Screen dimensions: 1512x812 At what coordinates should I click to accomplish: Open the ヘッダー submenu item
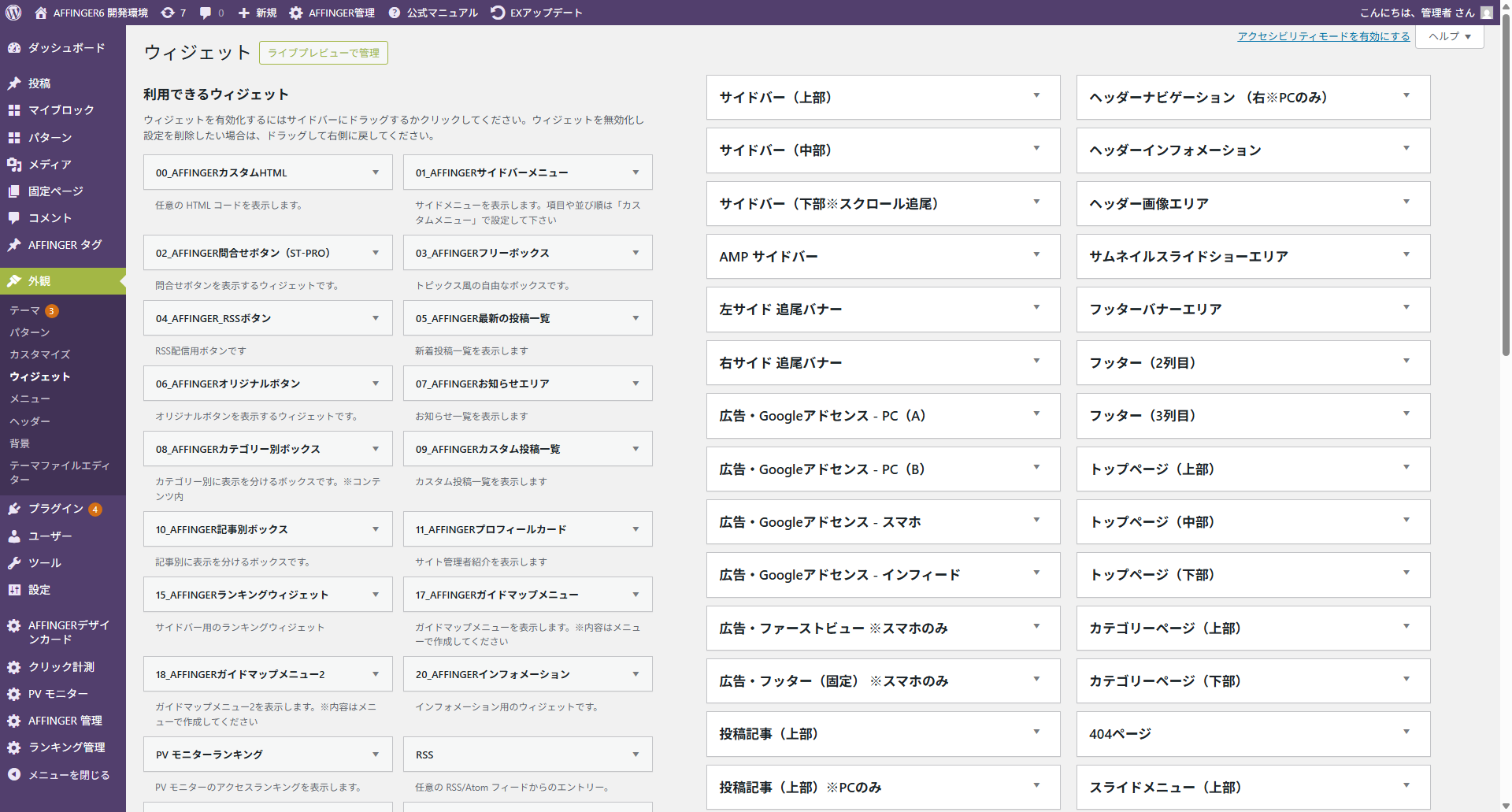point(30,421)
